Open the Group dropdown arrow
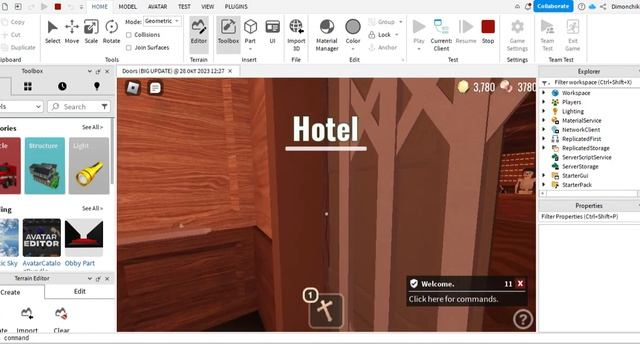640x360 pixels. click(400, 22)
